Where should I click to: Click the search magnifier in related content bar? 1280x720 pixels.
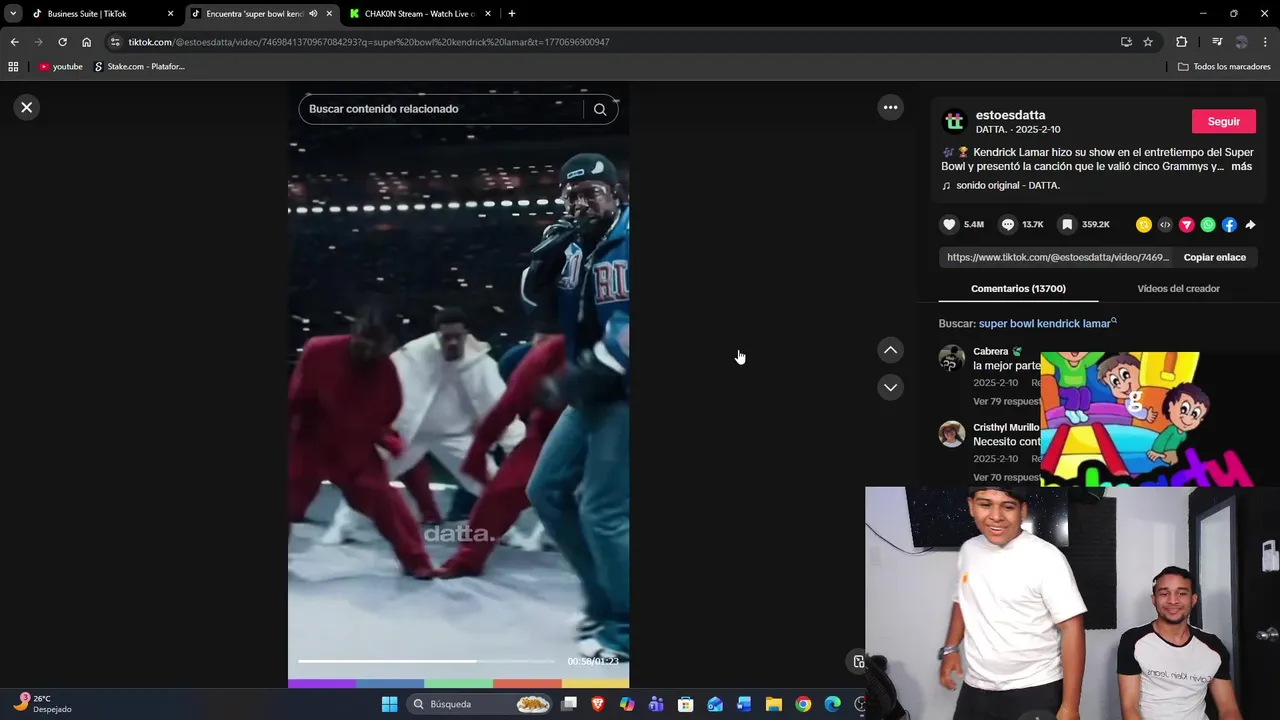click(600, 109)
